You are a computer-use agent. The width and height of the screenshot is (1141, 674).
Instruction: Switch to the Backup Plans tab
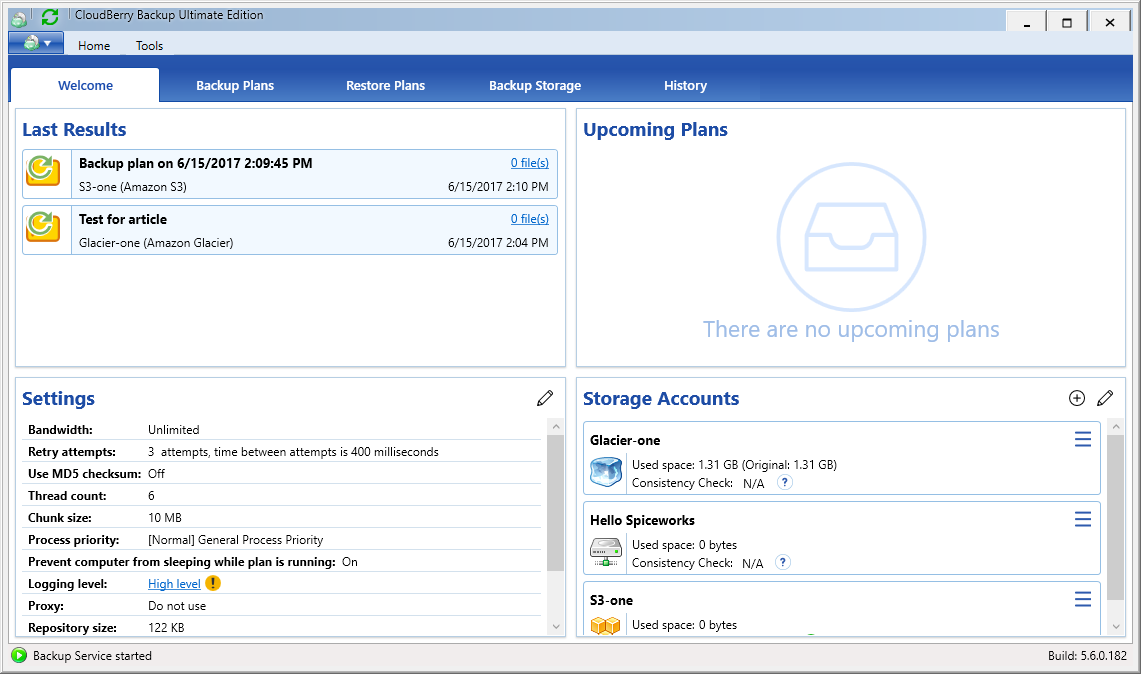(235, 86)
